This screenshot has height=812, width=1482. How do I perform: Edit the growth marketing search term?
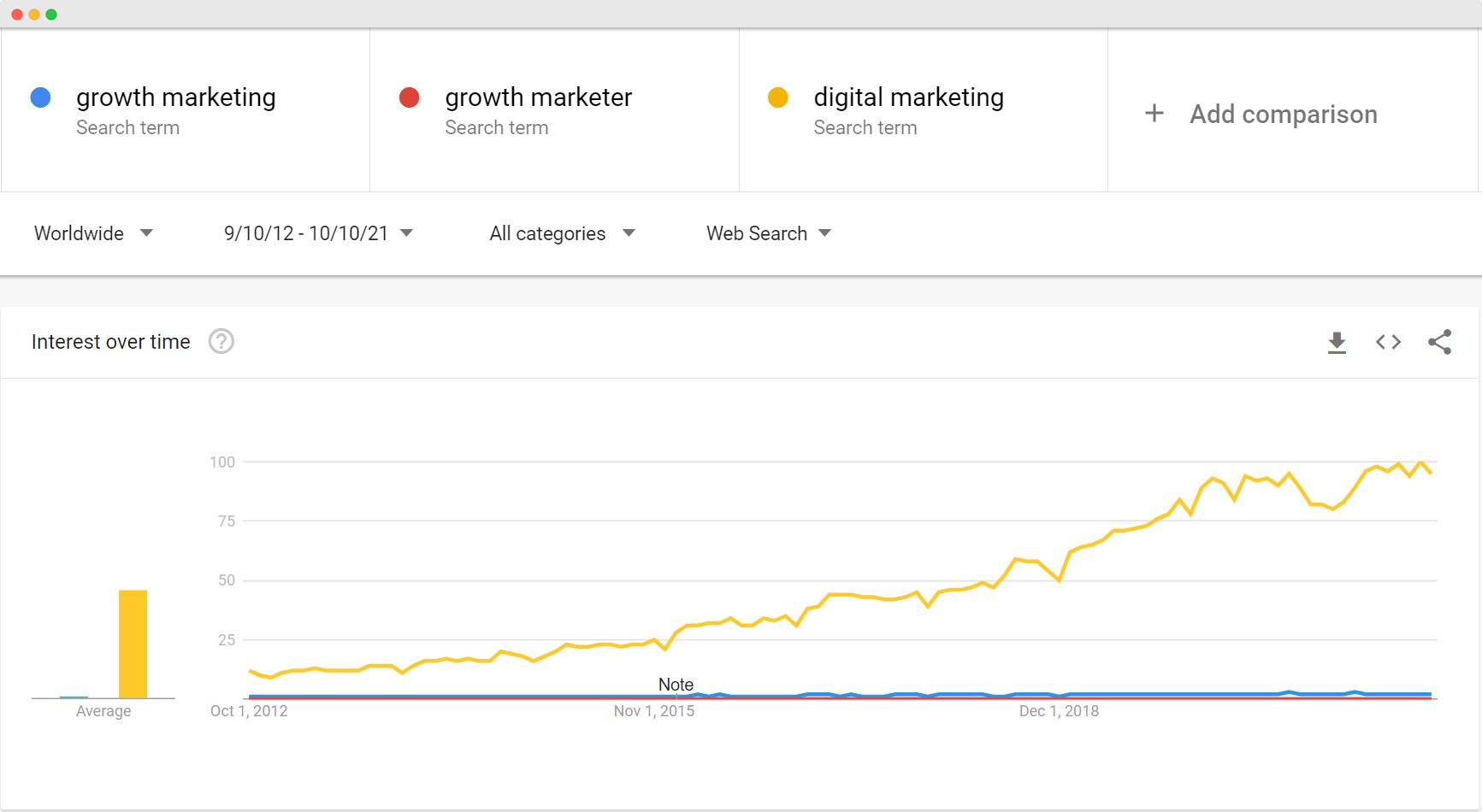pos(176,97)
